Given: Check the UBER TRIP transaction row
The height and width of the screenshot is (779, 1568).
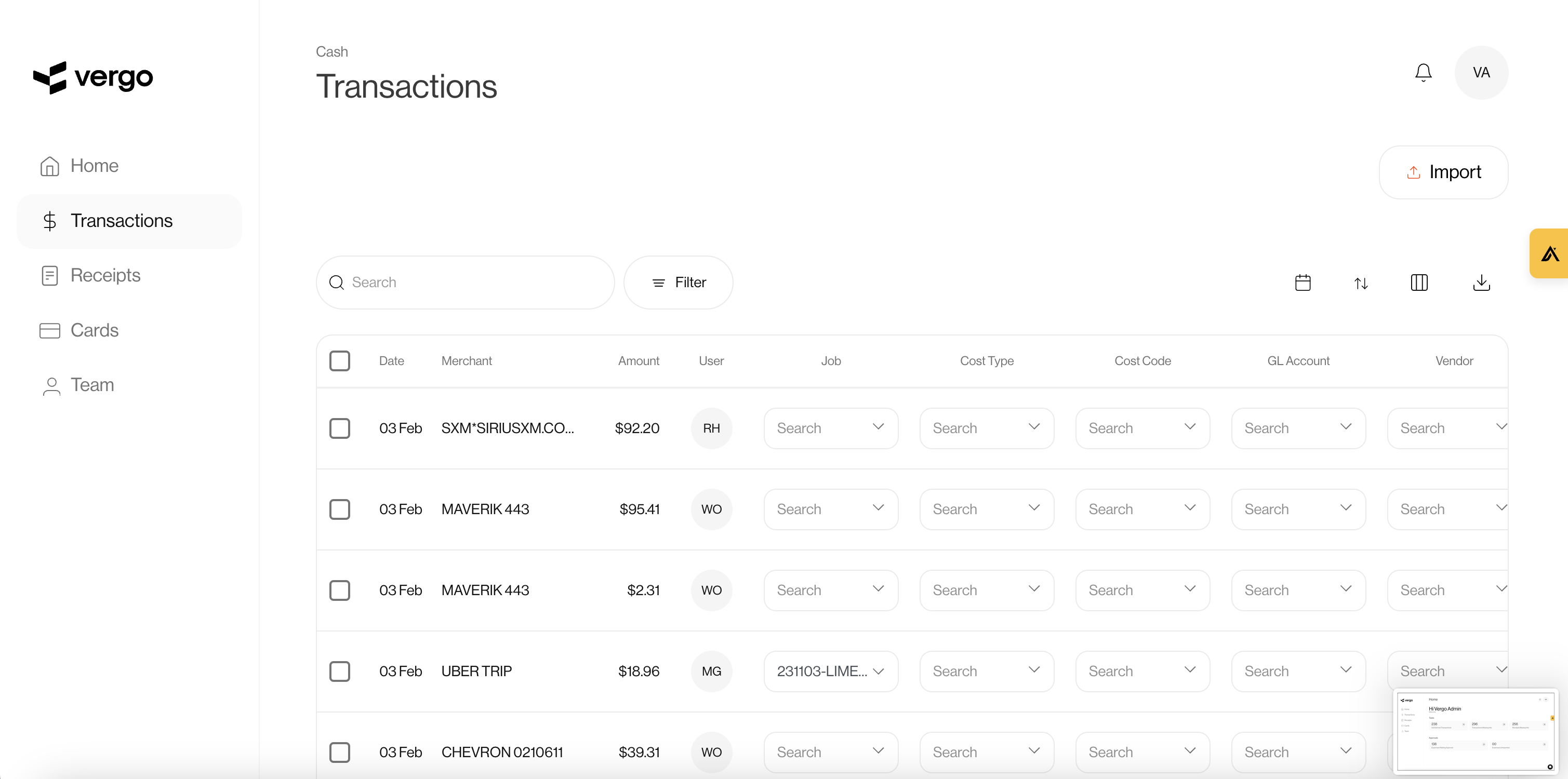Looking at the screenshot, I should [340, 671].
